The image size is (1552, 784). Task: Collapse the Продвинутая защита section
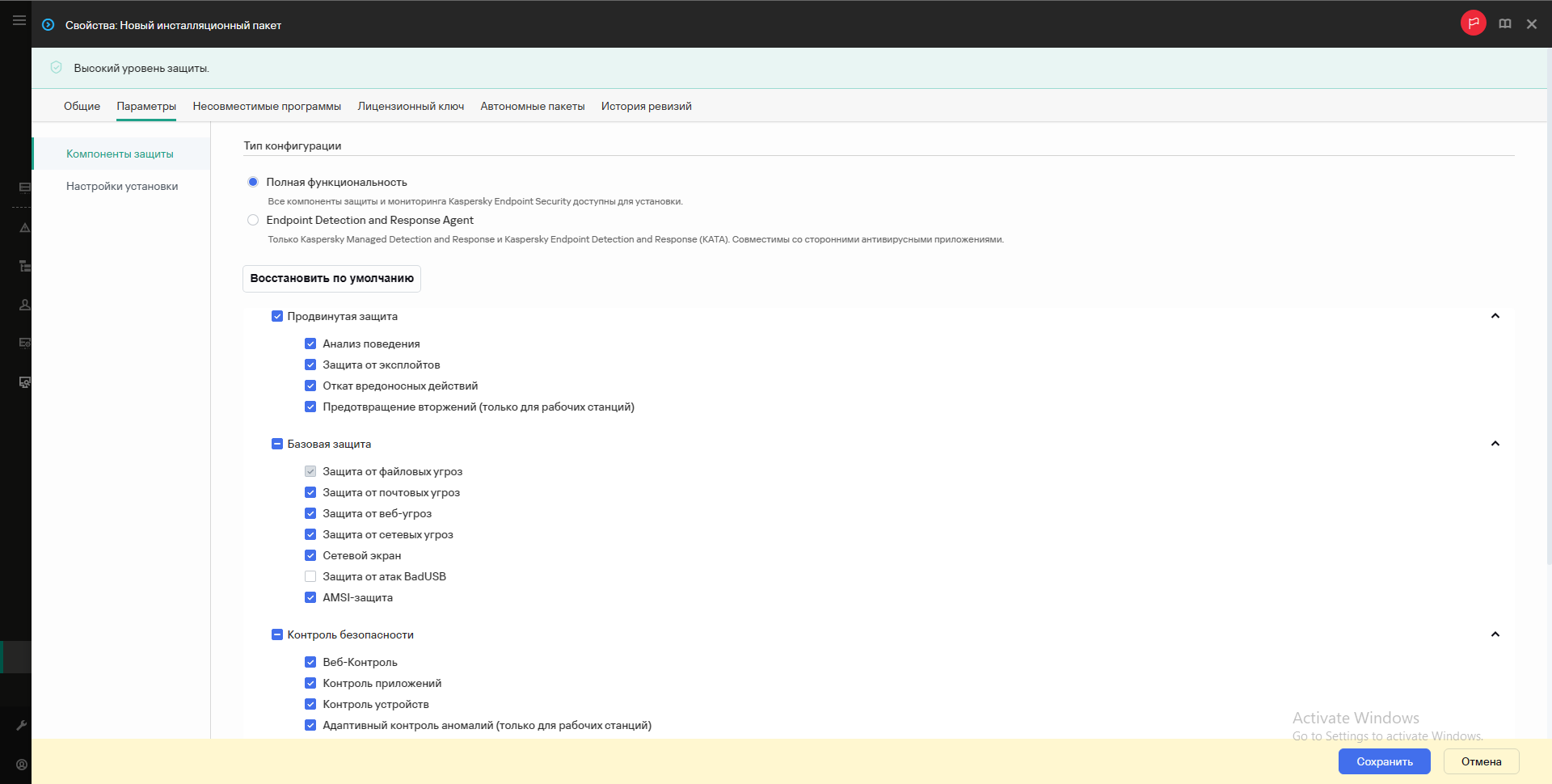(x=1495, y=316)
